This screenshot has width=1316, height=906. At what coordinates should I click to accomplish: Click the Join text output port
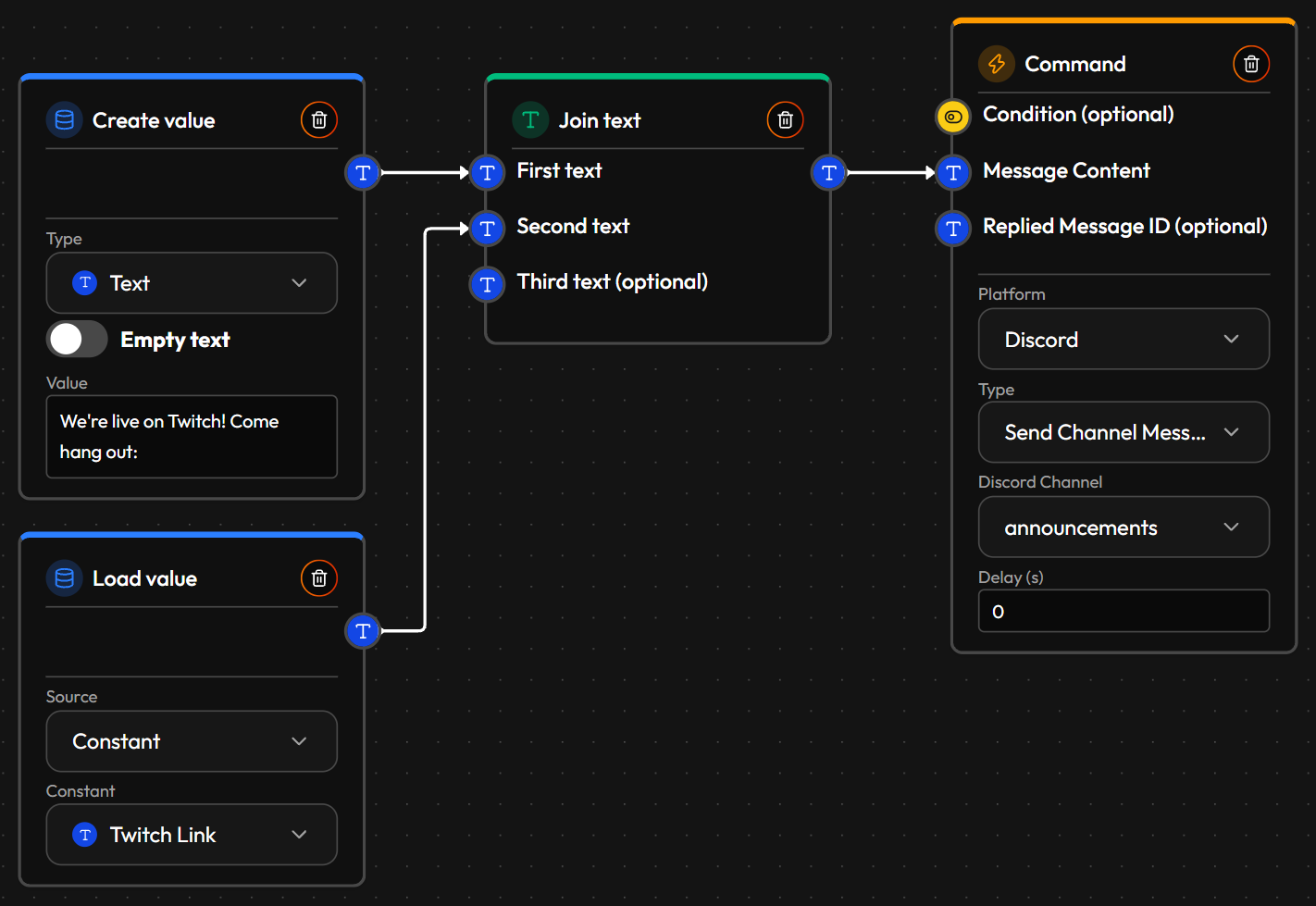[x=829, y=173]
